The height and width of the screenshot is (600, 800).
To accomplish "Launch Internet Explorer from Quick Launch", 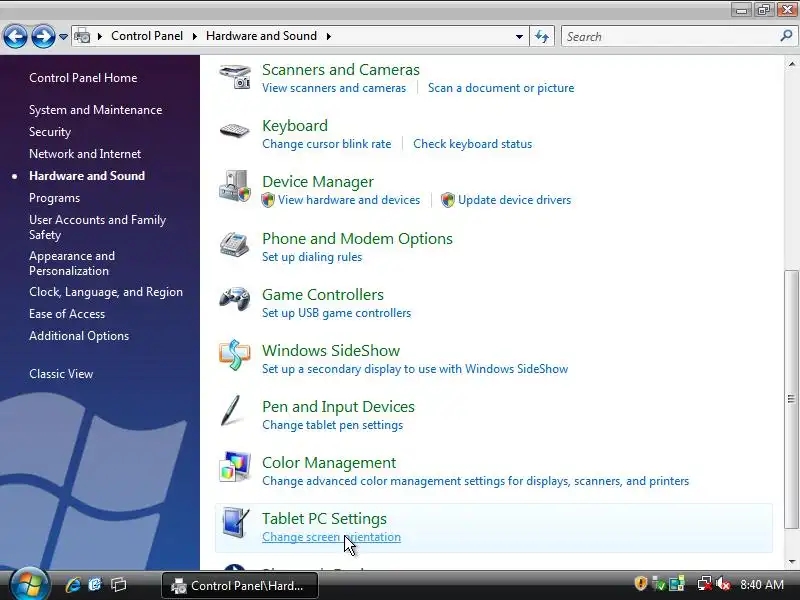I will click(72, 585).
